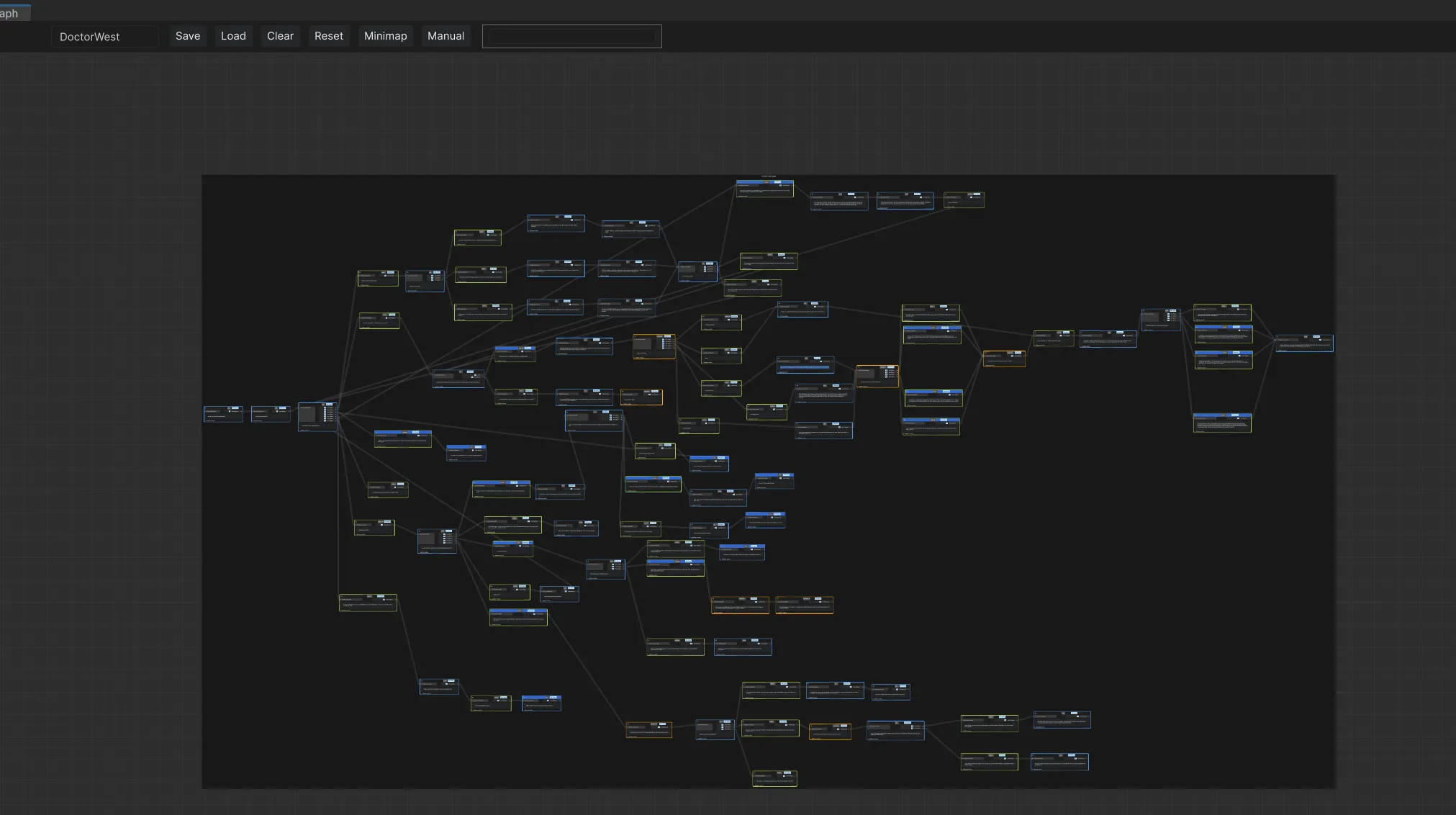Click the header icon of the topmost blue node
The height and width of the screenshot is (815, 1456).
(x=767, y=182)
